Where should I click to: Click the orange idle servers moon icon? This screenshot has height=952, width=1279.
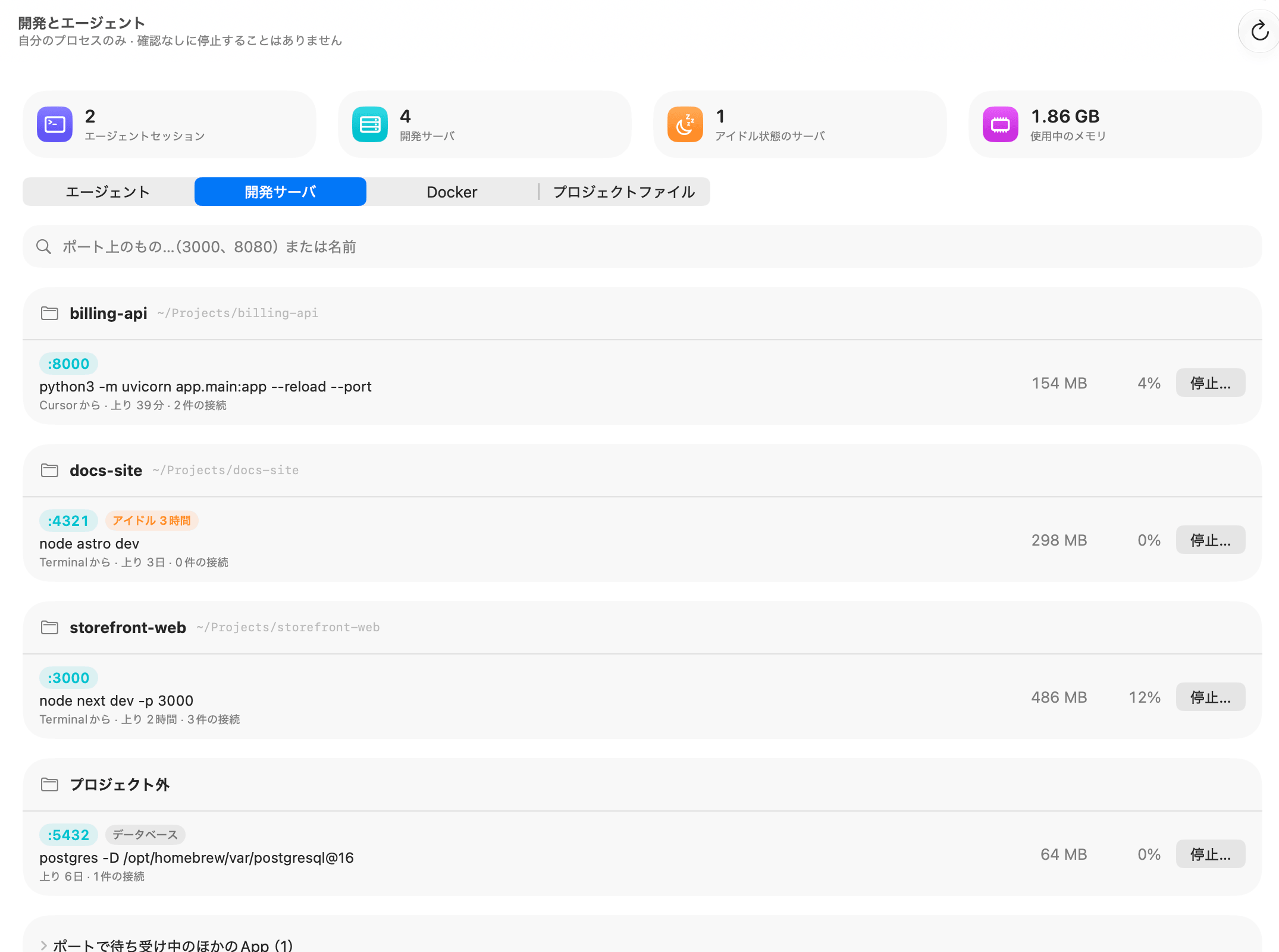click(685, 124)
